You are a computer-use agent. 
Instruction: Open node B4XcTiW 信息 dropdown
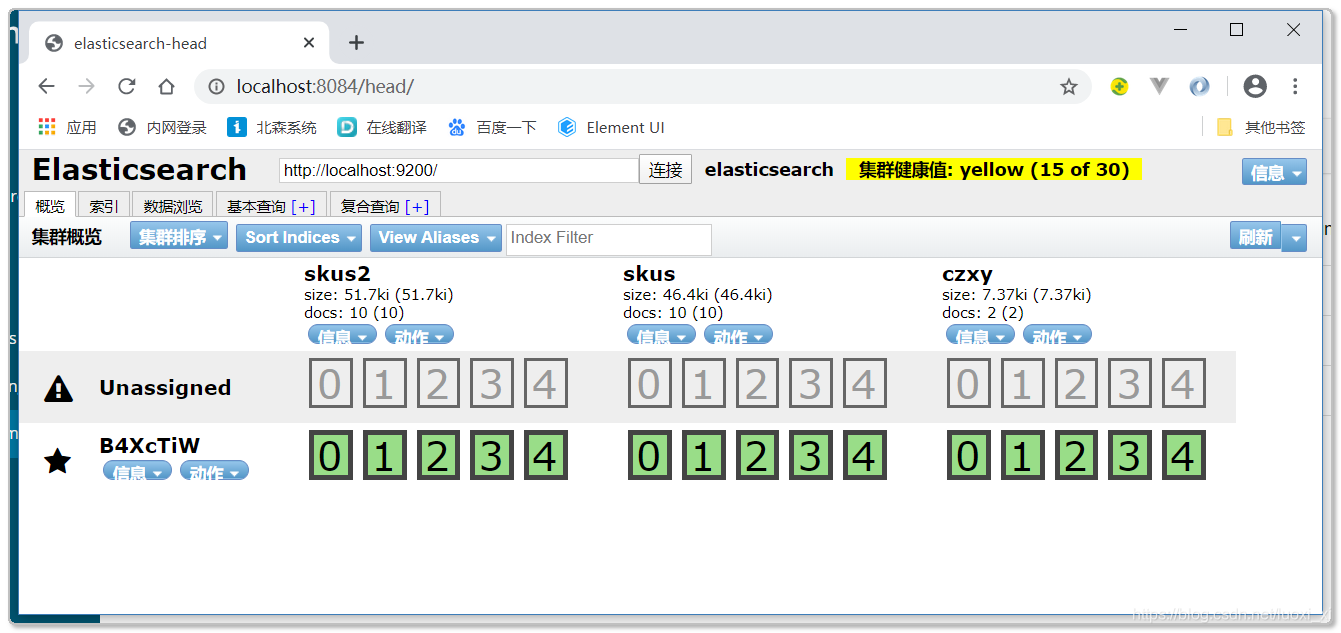pos(137,472)
